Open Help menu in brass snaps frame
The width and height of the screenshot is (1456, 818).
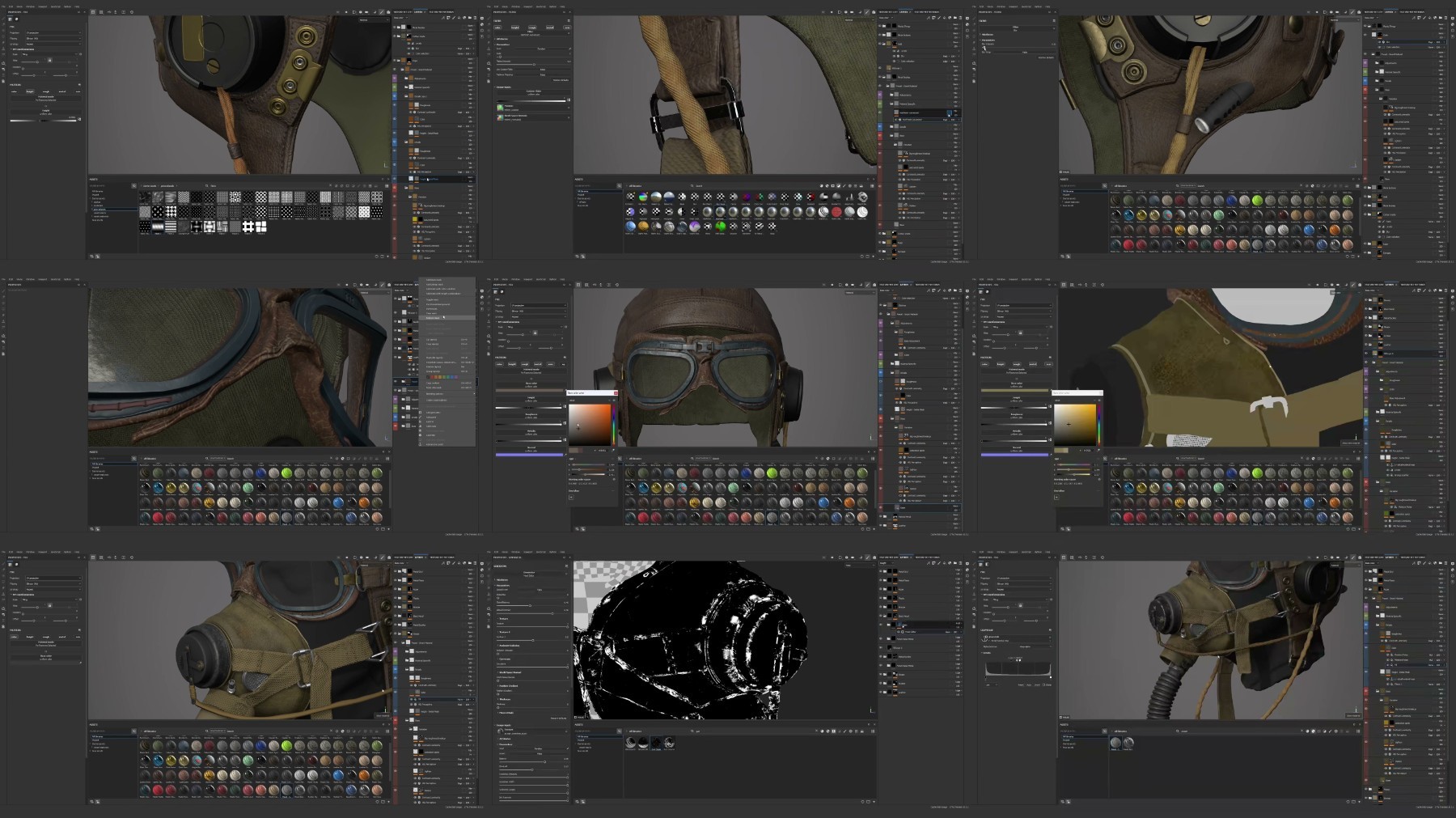pos(77,6)
